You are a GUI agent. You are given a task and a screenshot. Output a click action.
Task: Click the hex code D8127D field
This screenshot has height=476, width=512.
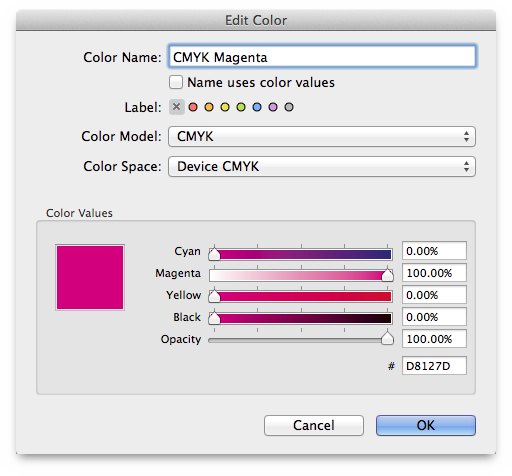pos(434,366)
